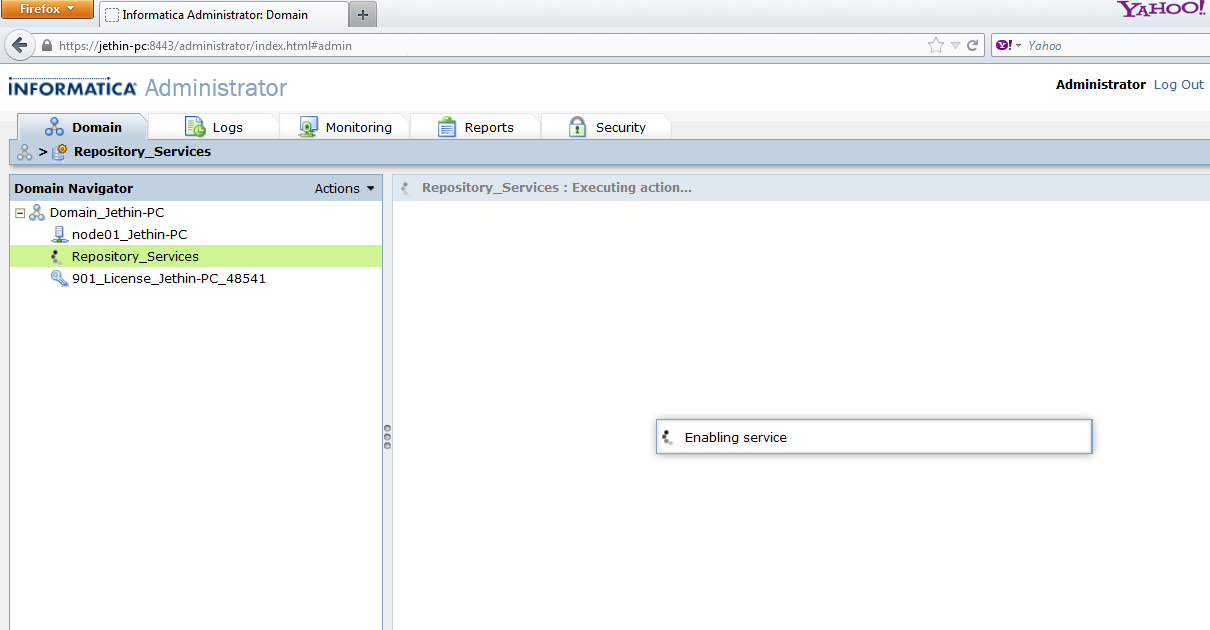The height and width of the screenshot is (630, 1210).
Task: Collapse the Domain_Jethin-PC tree node
Action: click(20, 213)
